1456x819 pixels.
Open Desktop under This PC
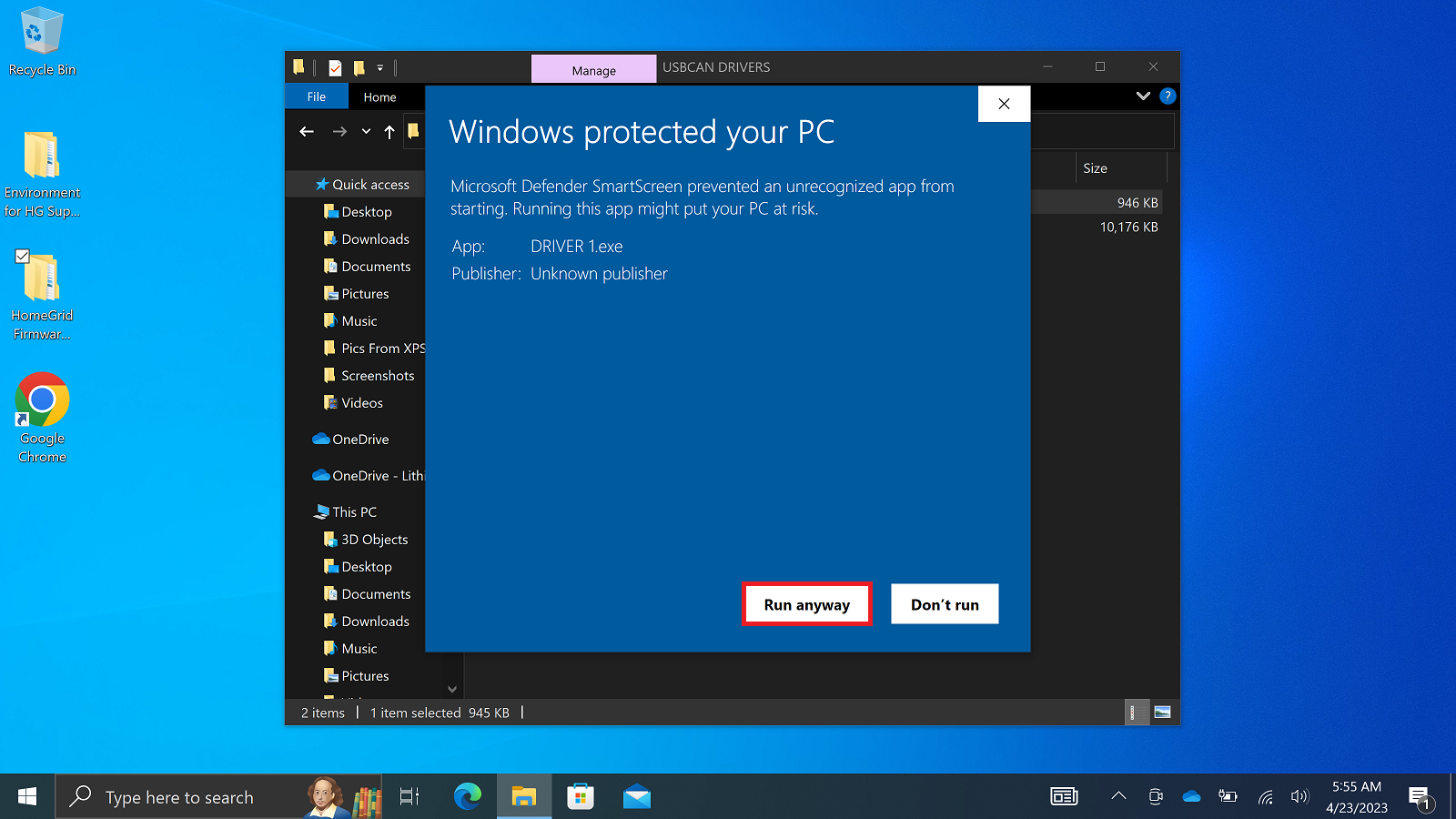point(358,566)
